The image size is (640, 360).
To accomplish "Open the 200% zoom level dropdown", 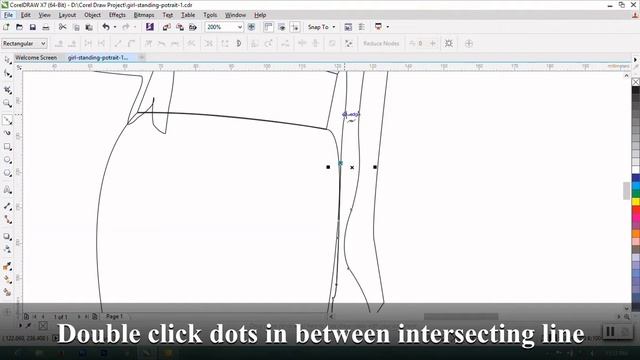I will [x=240, y=27].
